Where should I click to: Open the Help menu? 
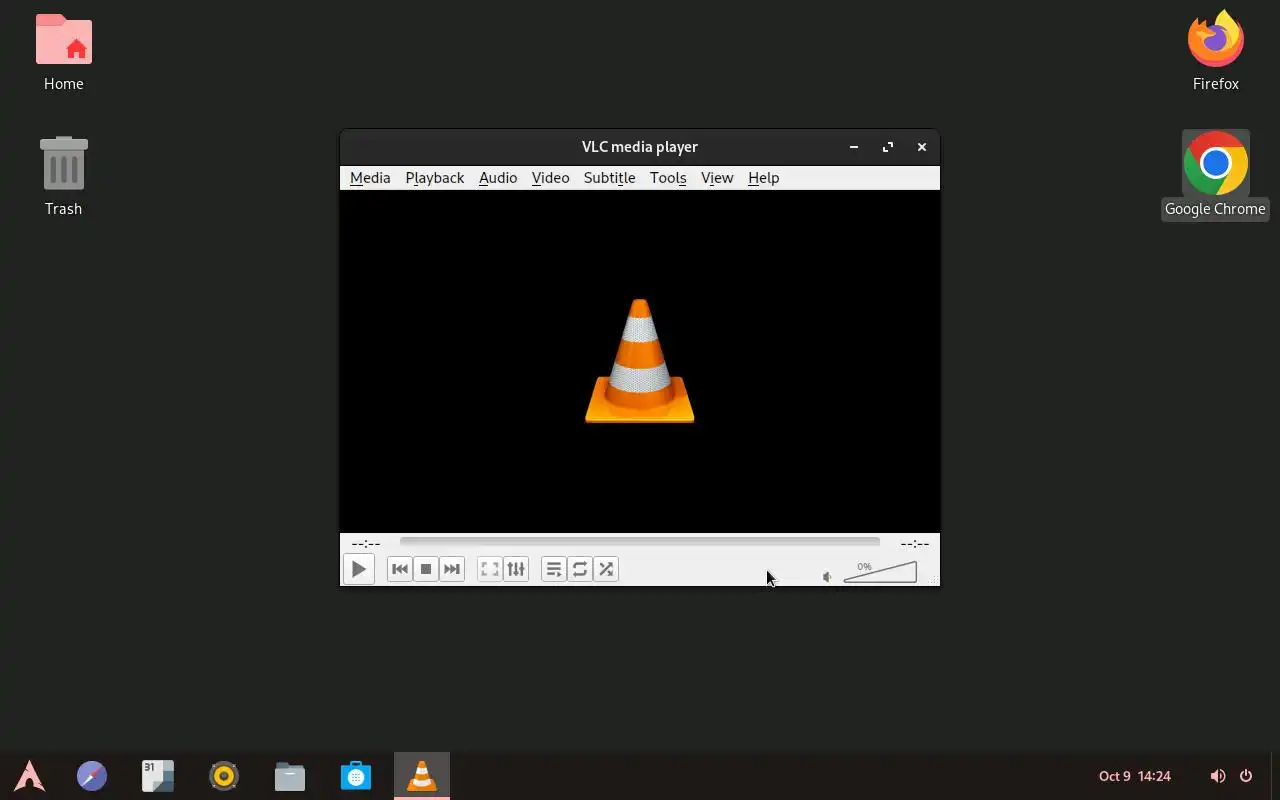763,178
